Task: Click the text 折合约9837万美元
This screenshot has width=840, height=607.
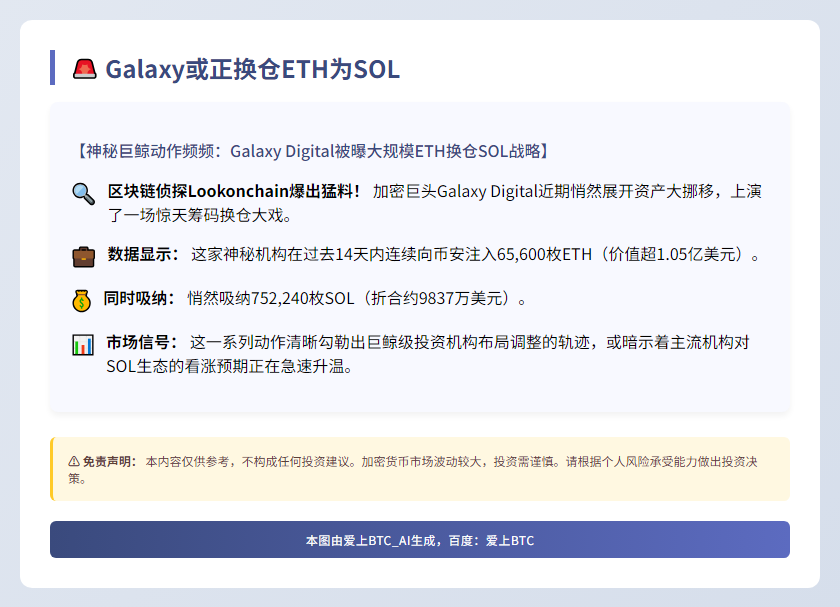Action: (x=437, y=298)
